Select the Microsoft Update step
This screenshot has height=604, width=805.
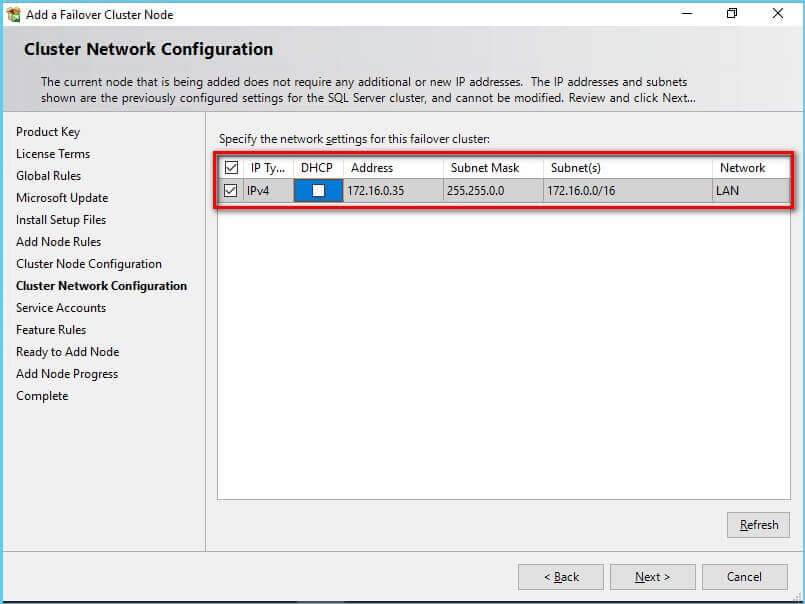click(x=62, y=198)
